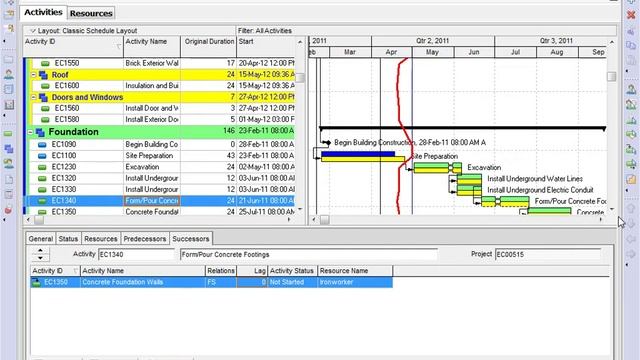
Task: Select activity row EC1100 Site Preparation
Action: pos(160,156)
